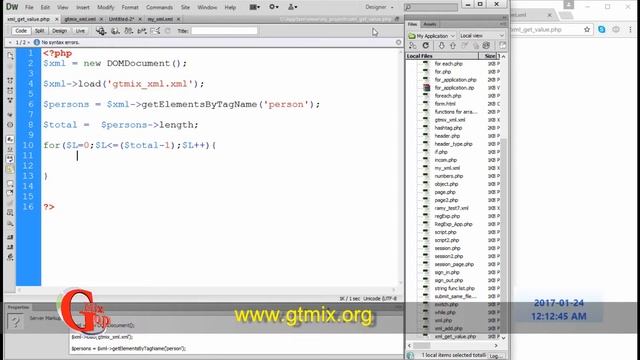Open the gear extend Dreamweaver dropdown

point(273,7)
